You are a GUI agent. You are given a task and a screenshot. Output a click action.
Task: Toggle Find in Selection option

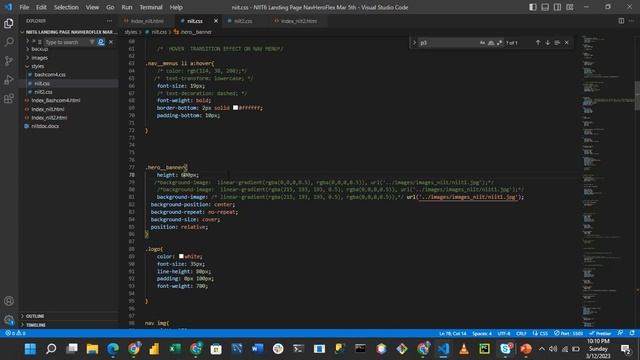[557, 42]
